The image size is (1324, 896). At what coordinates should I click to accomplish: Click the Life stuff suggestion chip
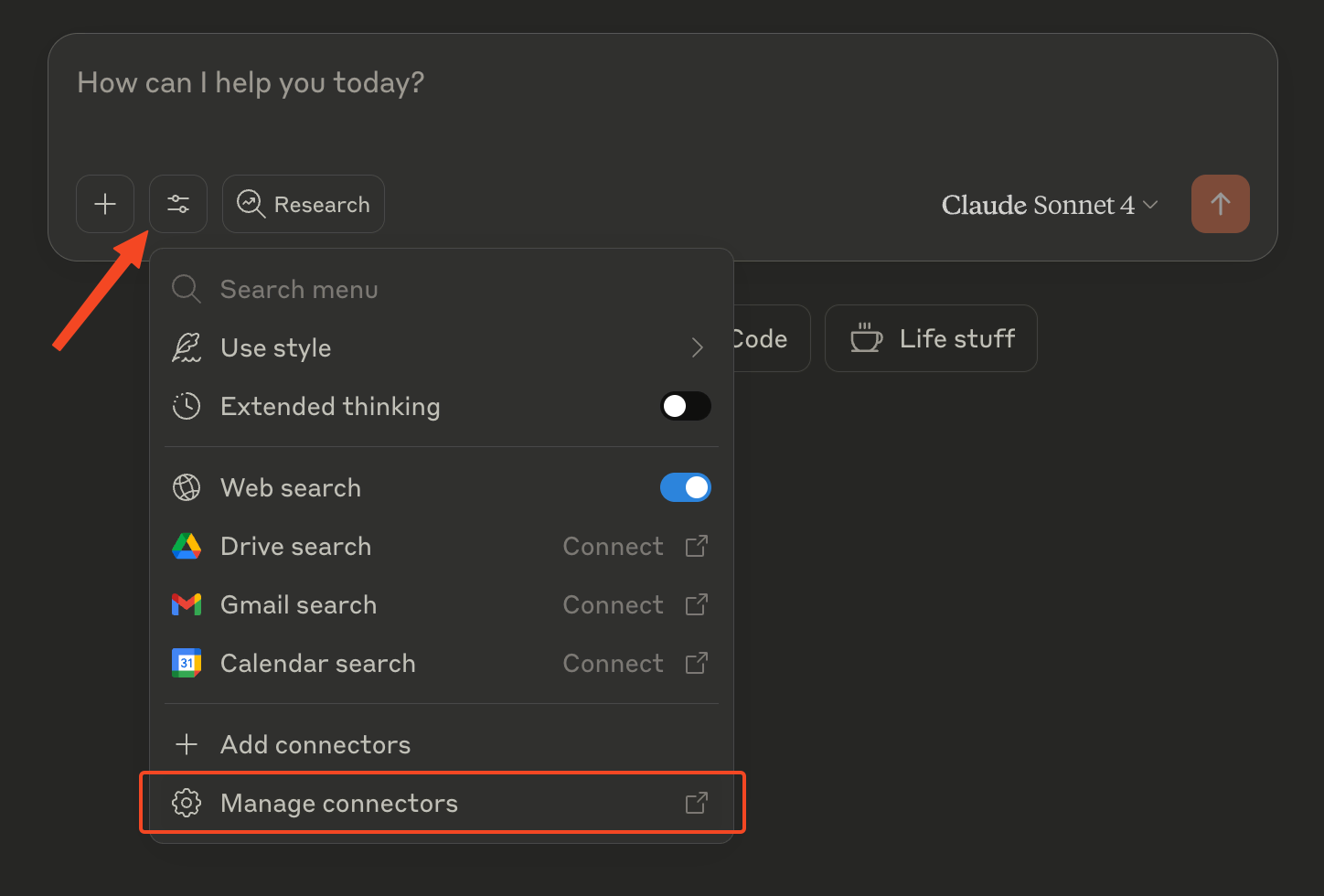(x=931, y=338)
